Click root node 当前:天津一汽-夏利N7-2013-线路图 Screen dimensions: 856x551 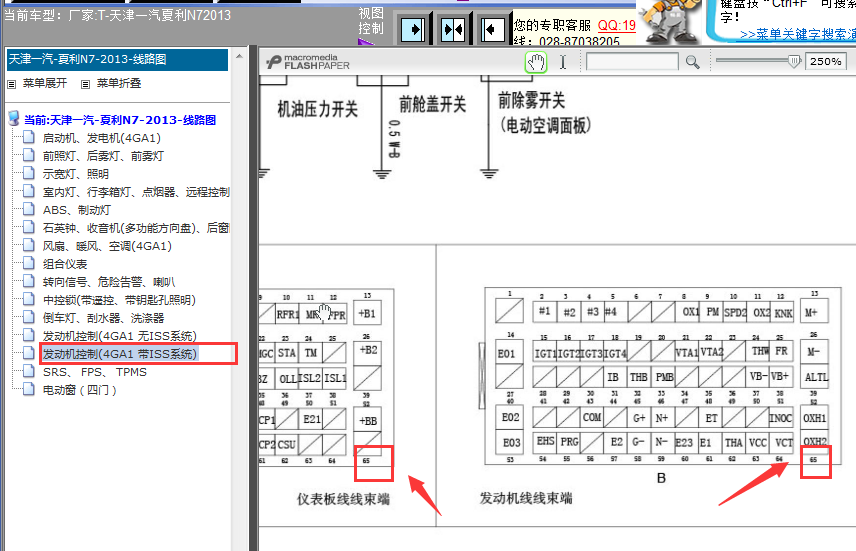120,120
